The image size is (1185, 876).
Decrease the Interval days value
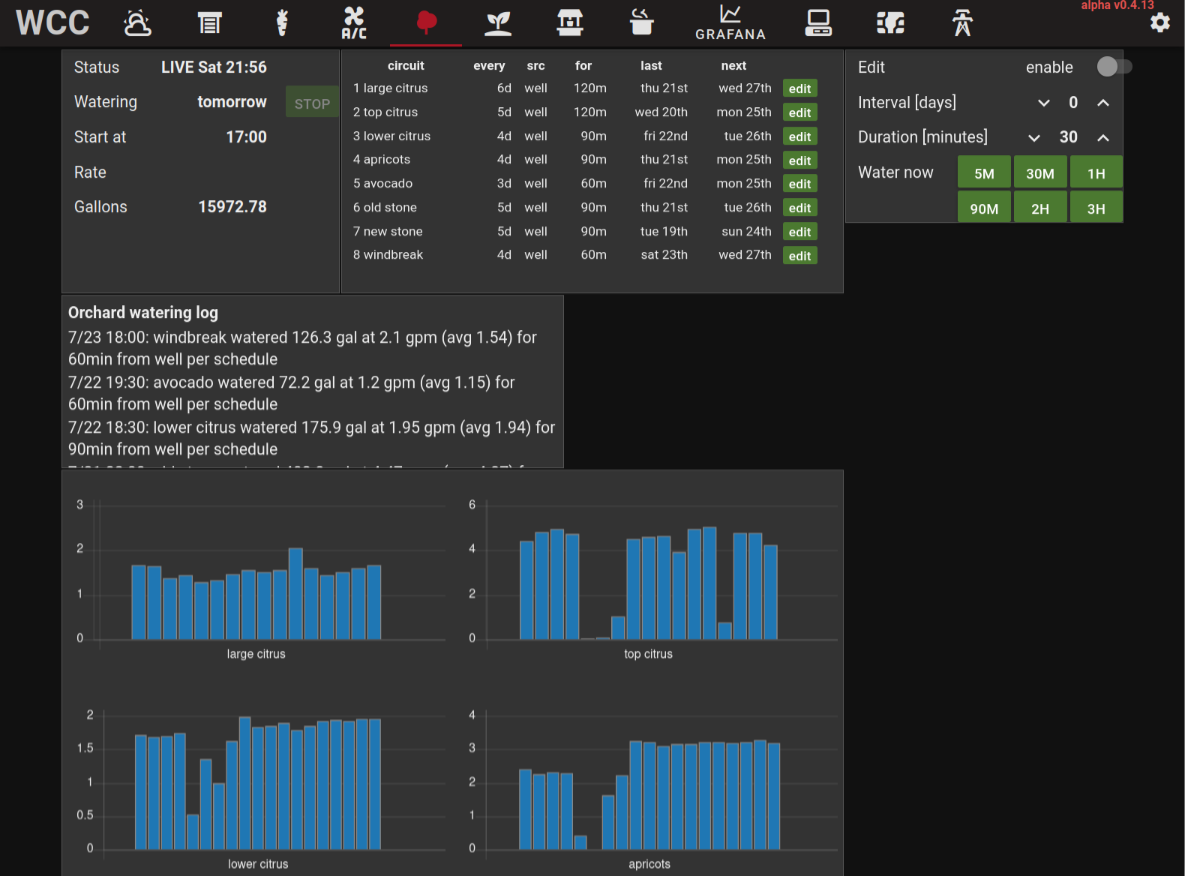pyautogui.click(x=1044, y=103)
